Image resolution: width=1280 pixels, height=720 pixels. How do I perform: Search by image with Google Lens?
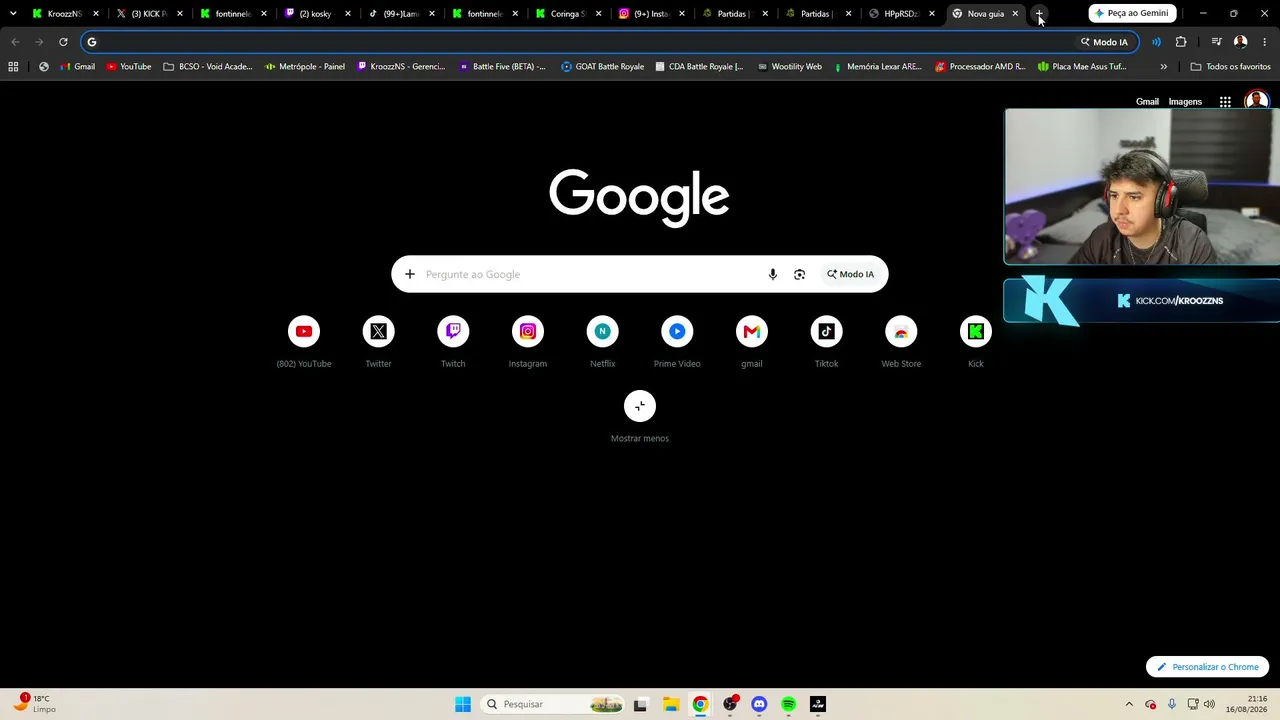799,274
